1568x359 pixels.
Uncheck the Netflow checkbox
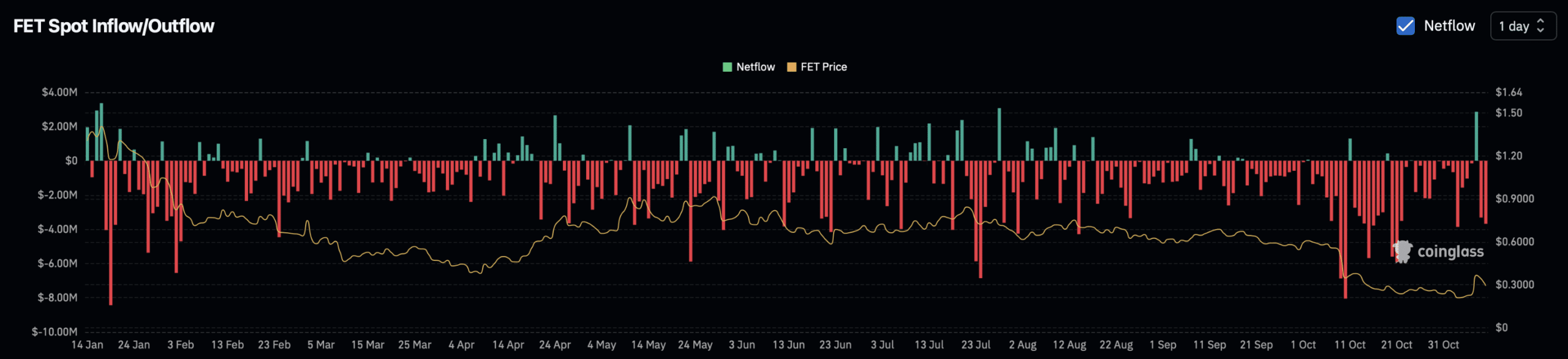[x=1405, y=26]
